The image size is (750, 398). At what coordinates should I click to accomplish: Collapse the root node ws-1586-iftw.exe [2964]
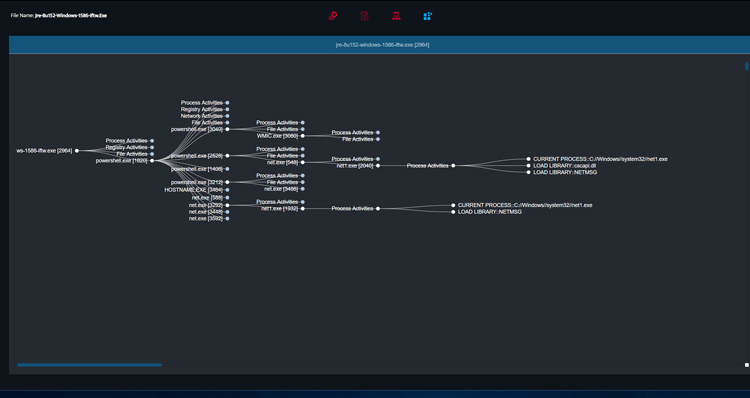click(77, 151)
